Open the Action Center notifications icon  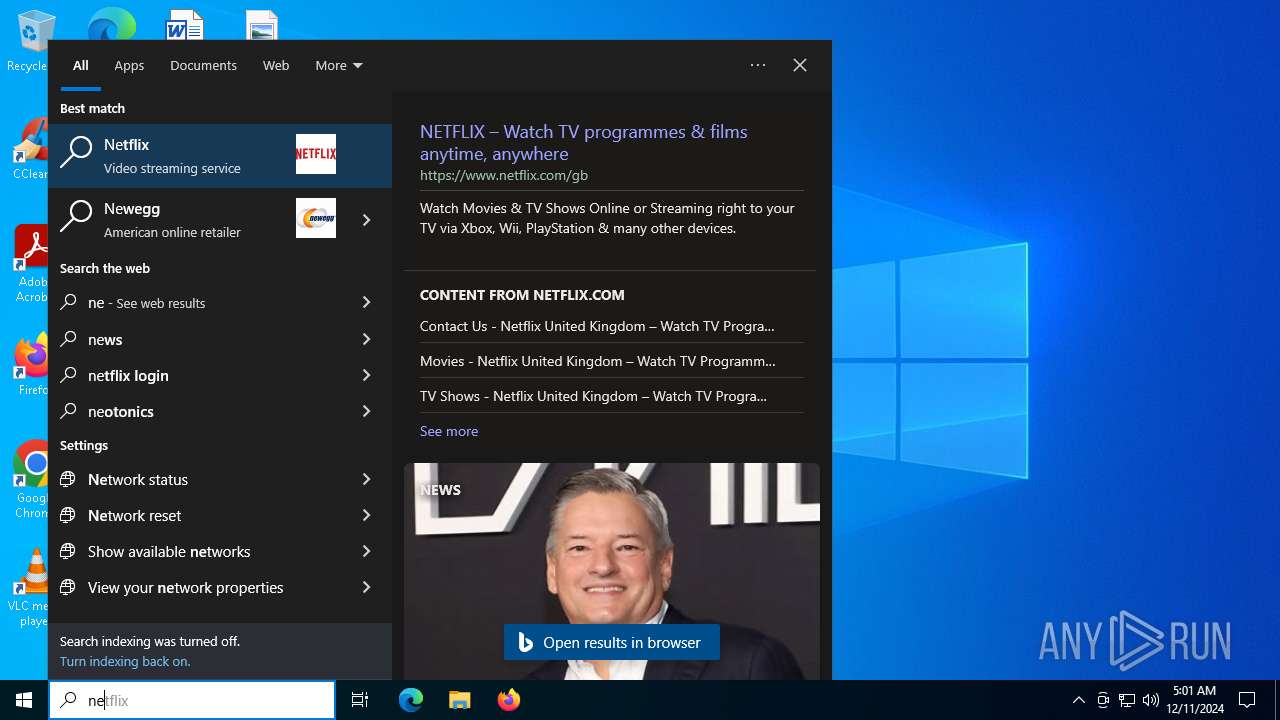[x=1247, y=700]
